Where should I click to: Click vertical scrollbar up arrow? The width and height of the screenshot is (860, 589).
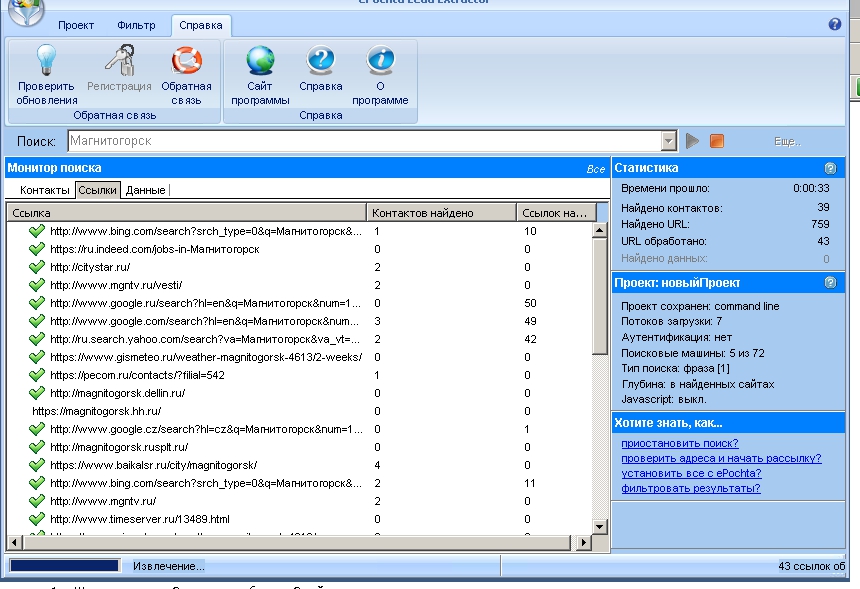[599, 230]
